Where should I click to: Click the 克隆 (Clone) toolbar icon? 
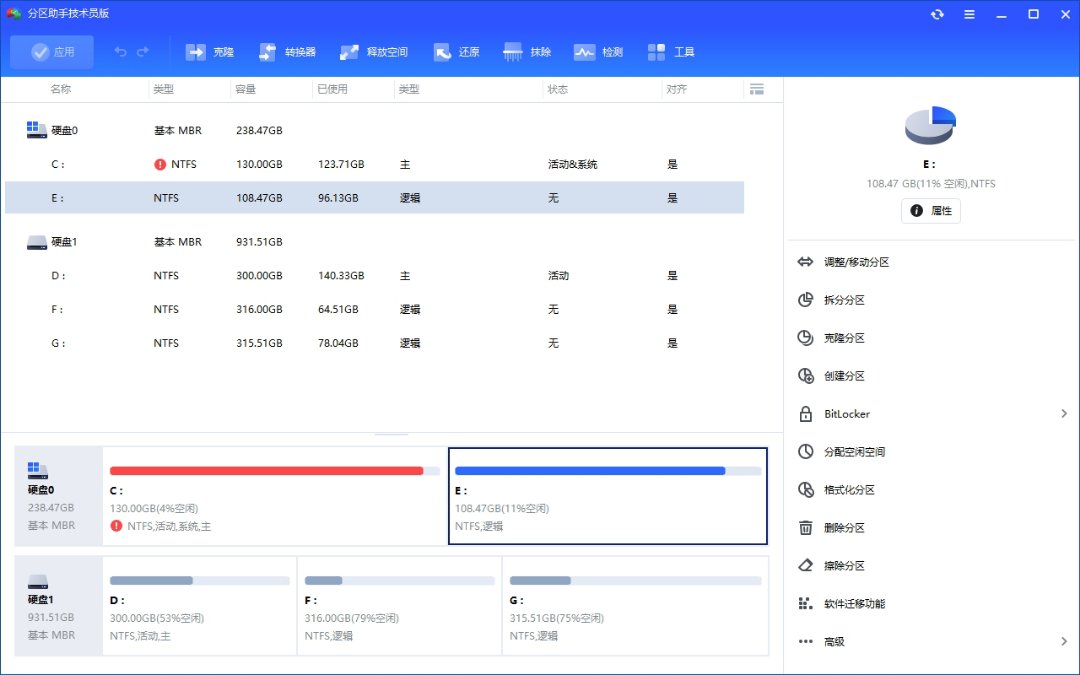coord(195,52)
